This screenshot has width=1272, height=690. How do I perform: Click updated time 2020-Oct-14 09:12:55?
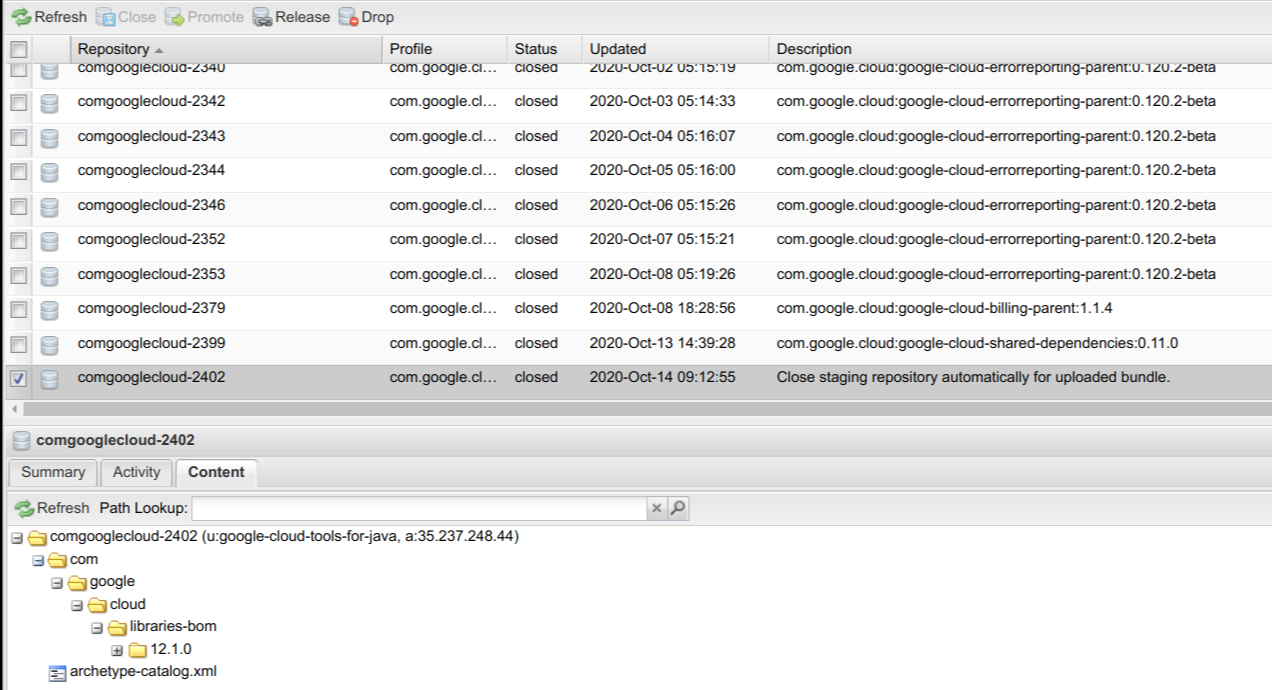coord(662,378)
